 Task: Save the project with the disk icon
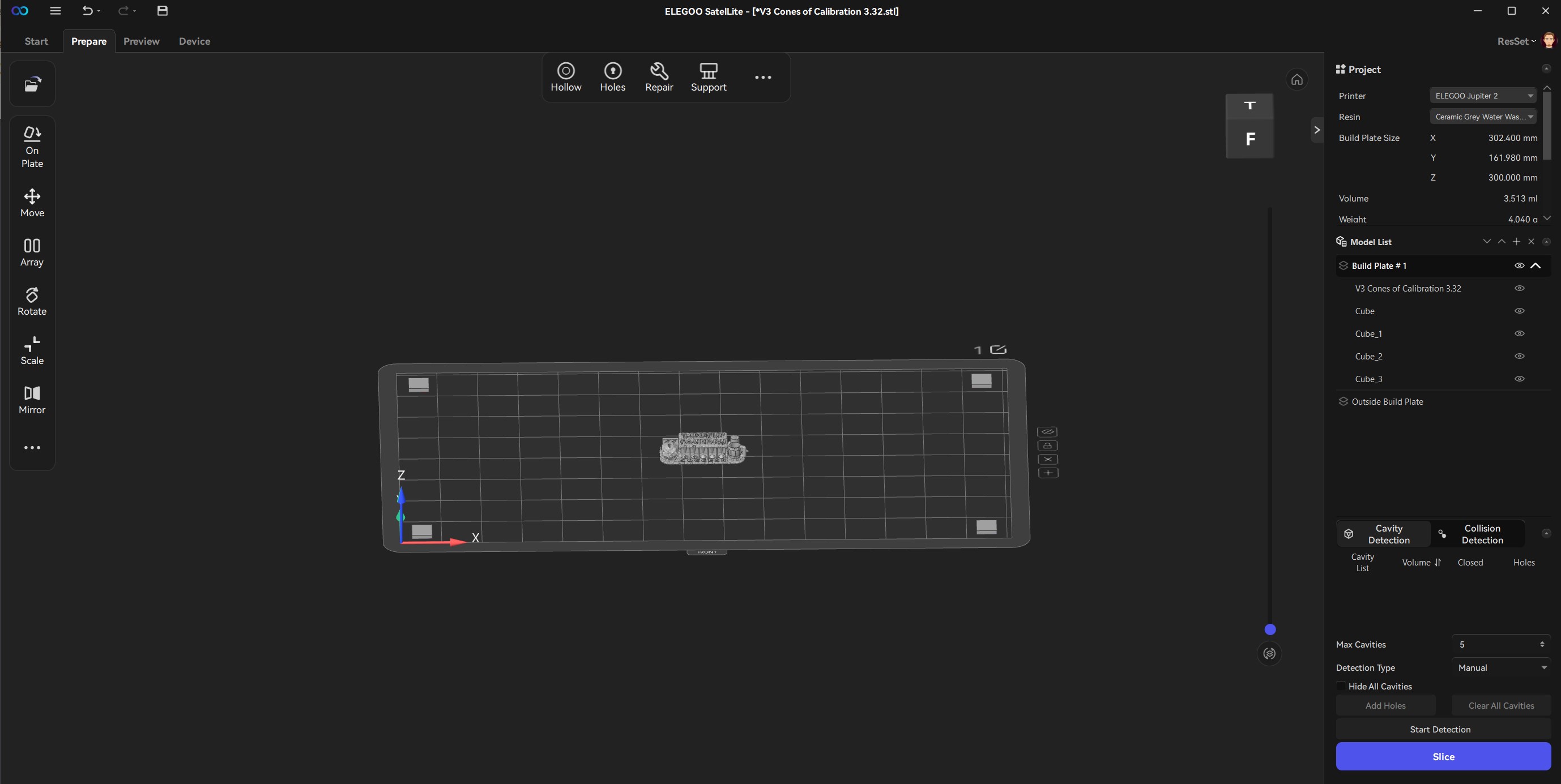[163, 11]
